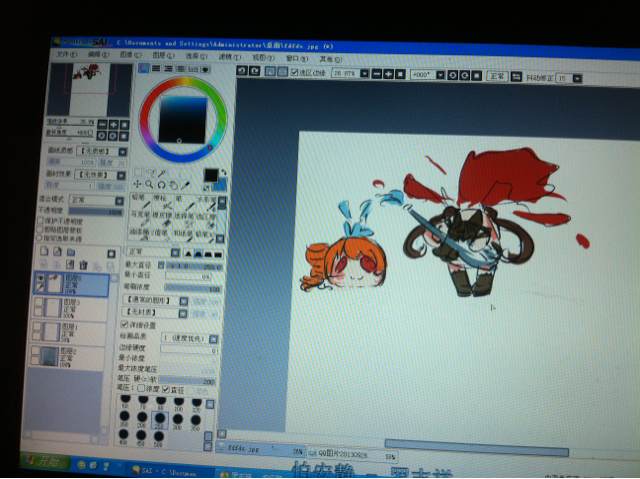Select the Magic Wand tool
The image size is (640, 479).
pyautogui.click(x=162, y=173)
